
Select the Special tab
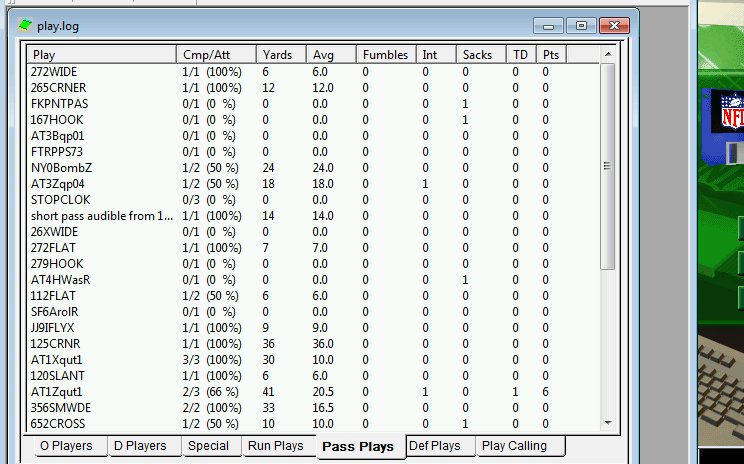click(208, 446)
